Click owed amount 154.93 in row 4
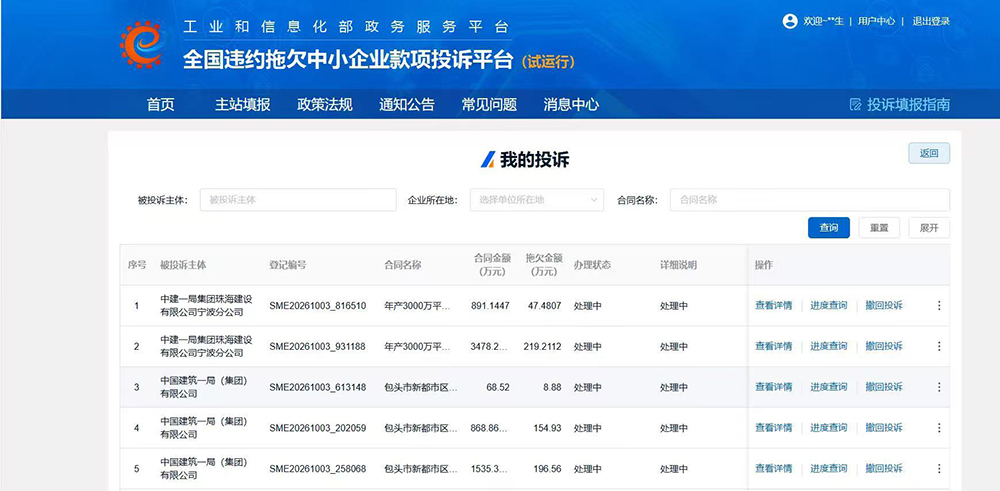 click(547, 428)
